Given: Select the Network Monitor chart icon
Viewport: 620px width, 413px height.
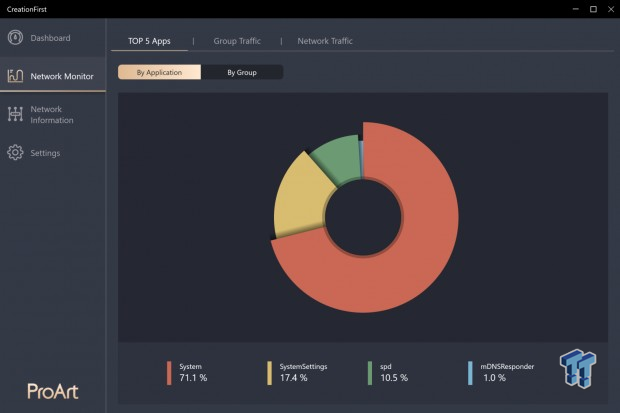Looking at the screenshot, I should coord(15,76).
